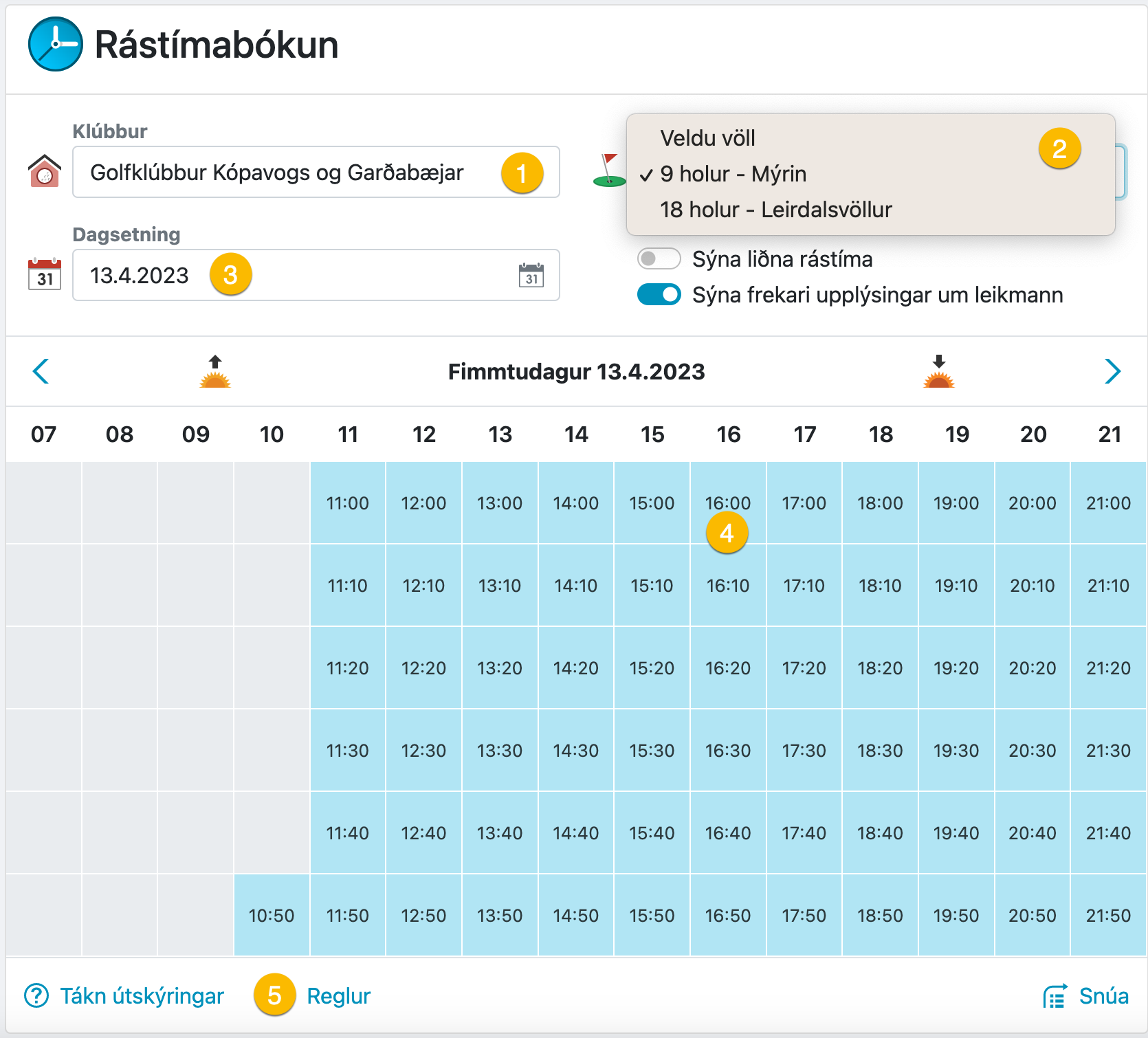Open the Reglur rules link
This screenshot has height=1038, width=1148.
[339, 995]
